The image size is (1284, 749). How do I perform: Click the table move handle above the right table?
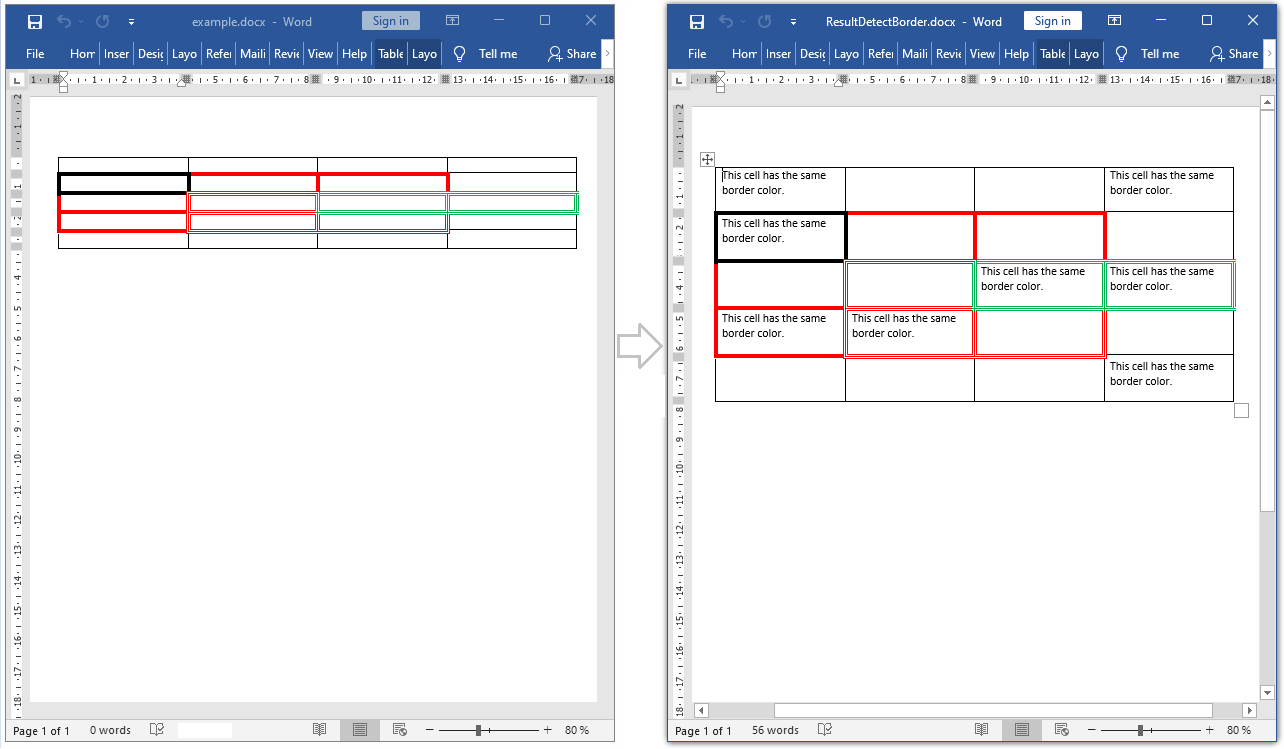click(x=707, y=159)
